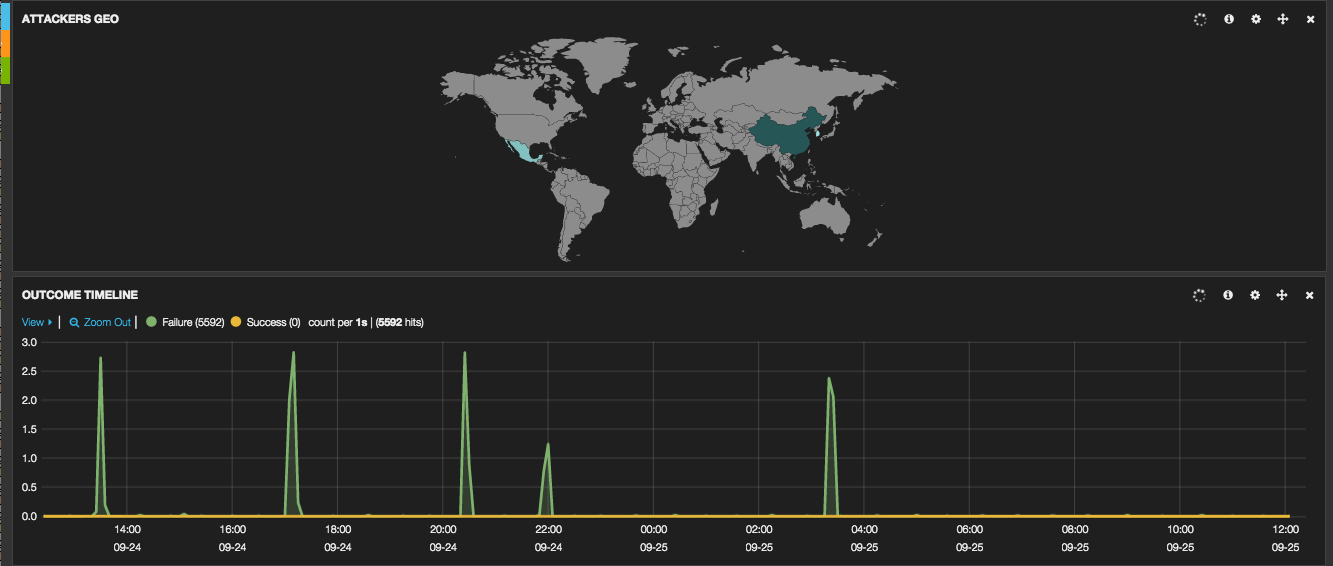Click the Zoom Out link
This screenshot has height=566, width=1333.
[x=100, y=322]
